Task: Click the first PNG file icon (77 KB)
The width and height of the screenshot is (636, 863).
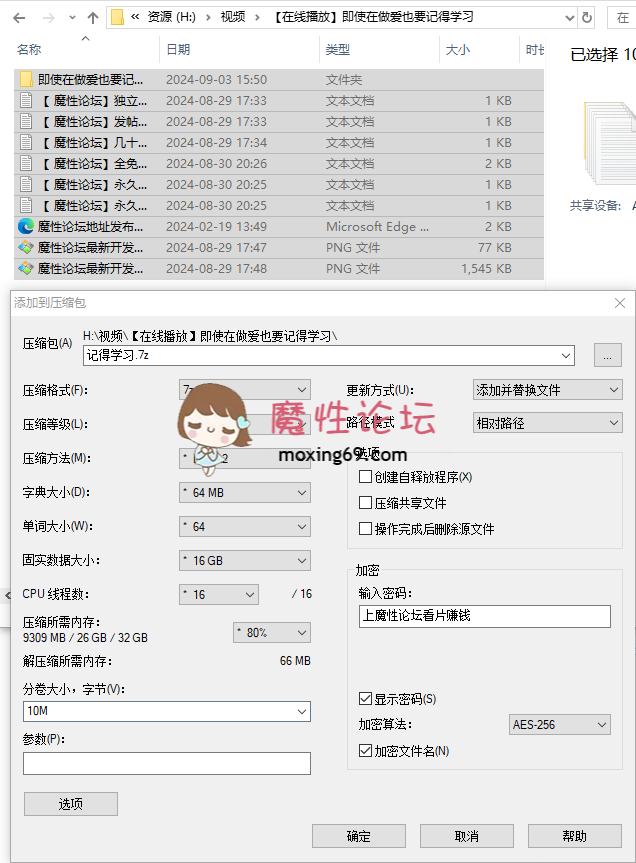Action: tap(26, 248)
